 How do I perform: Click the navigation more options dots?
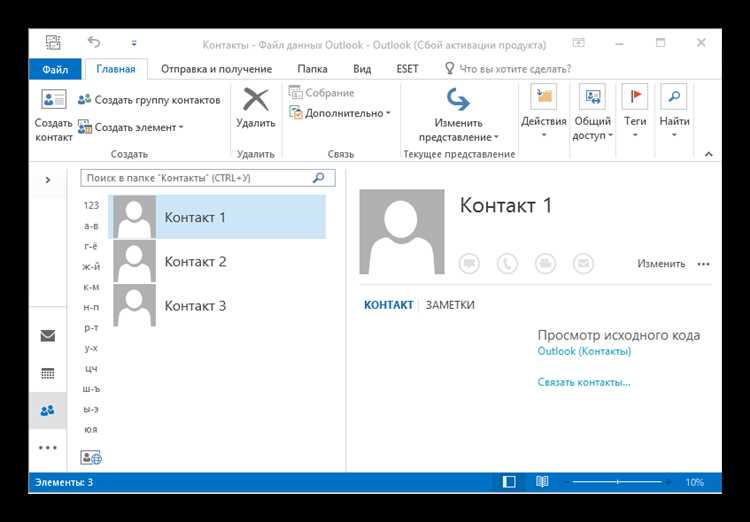tap(48, 448)
